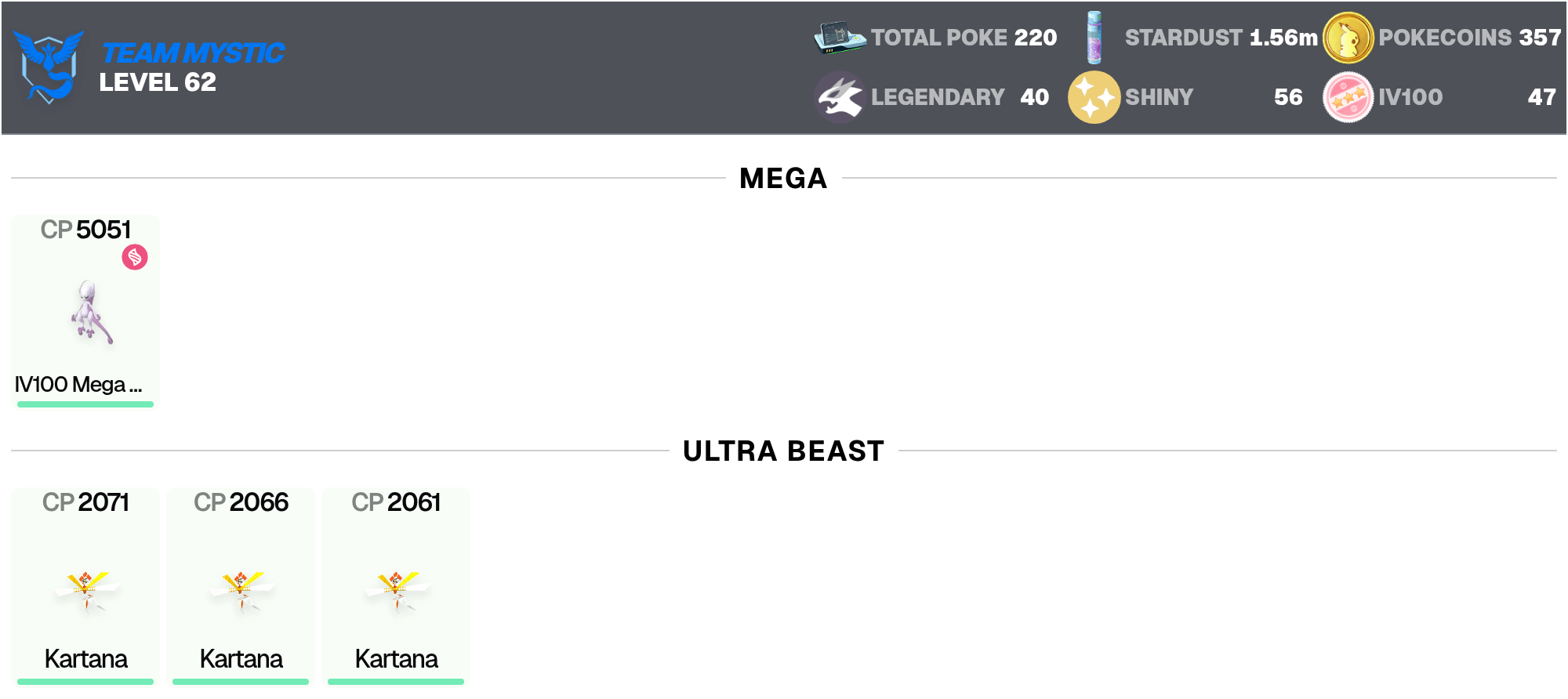Screen dimensions: 1568x699
Task: Click the Legendary creature icon
Action: 840,97
